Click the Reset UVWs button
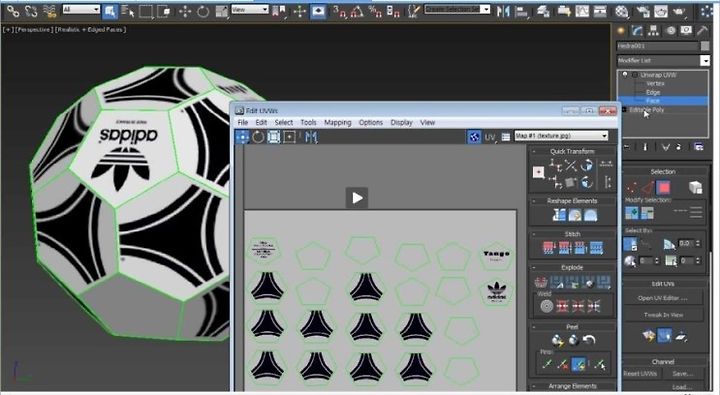Image resolution: width=720 pixels, height=395 pixels. pyautogui.click(x=640, y=373)
